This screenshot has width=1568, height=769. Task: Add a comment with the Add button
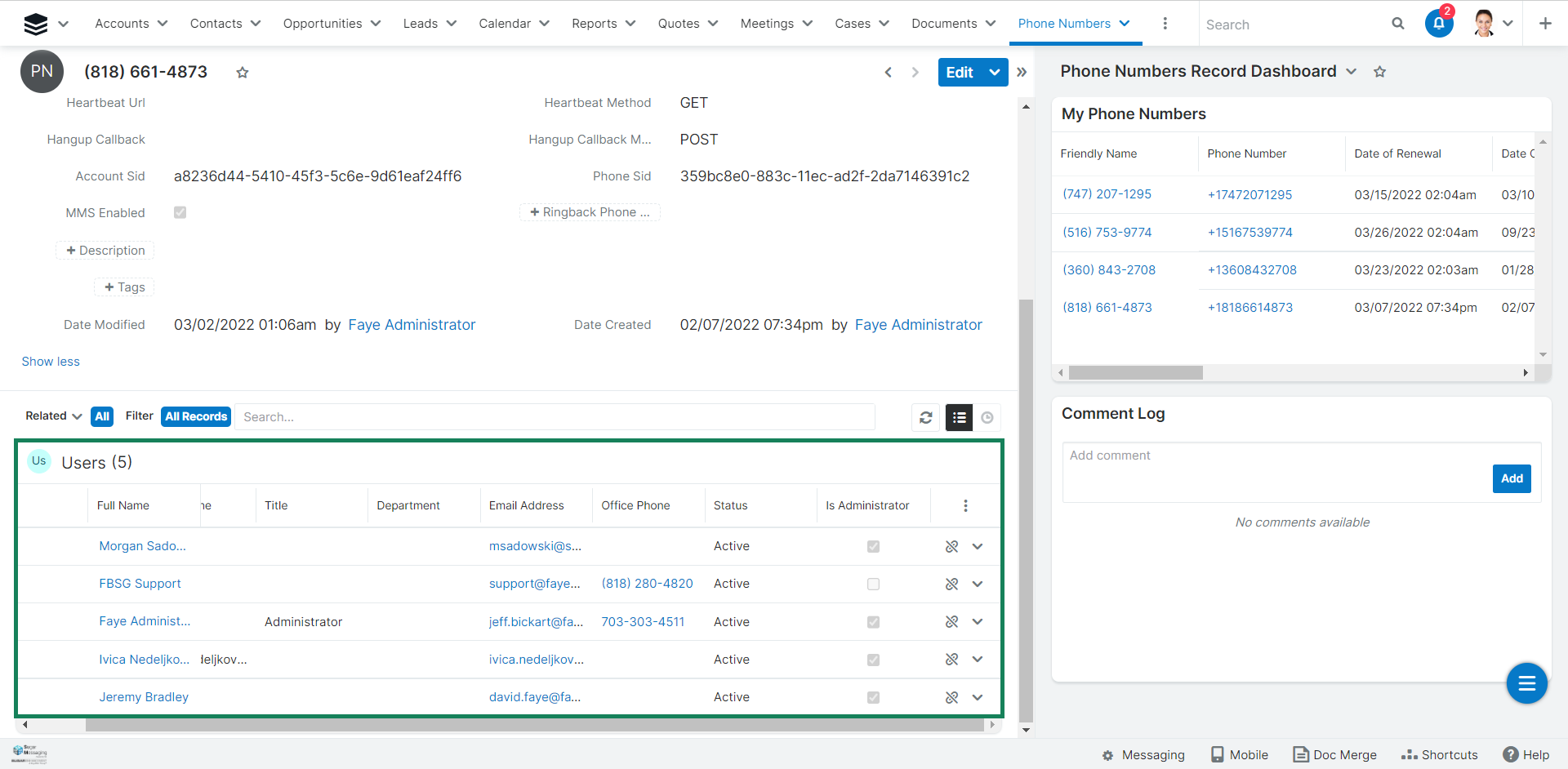point(1511,479)
